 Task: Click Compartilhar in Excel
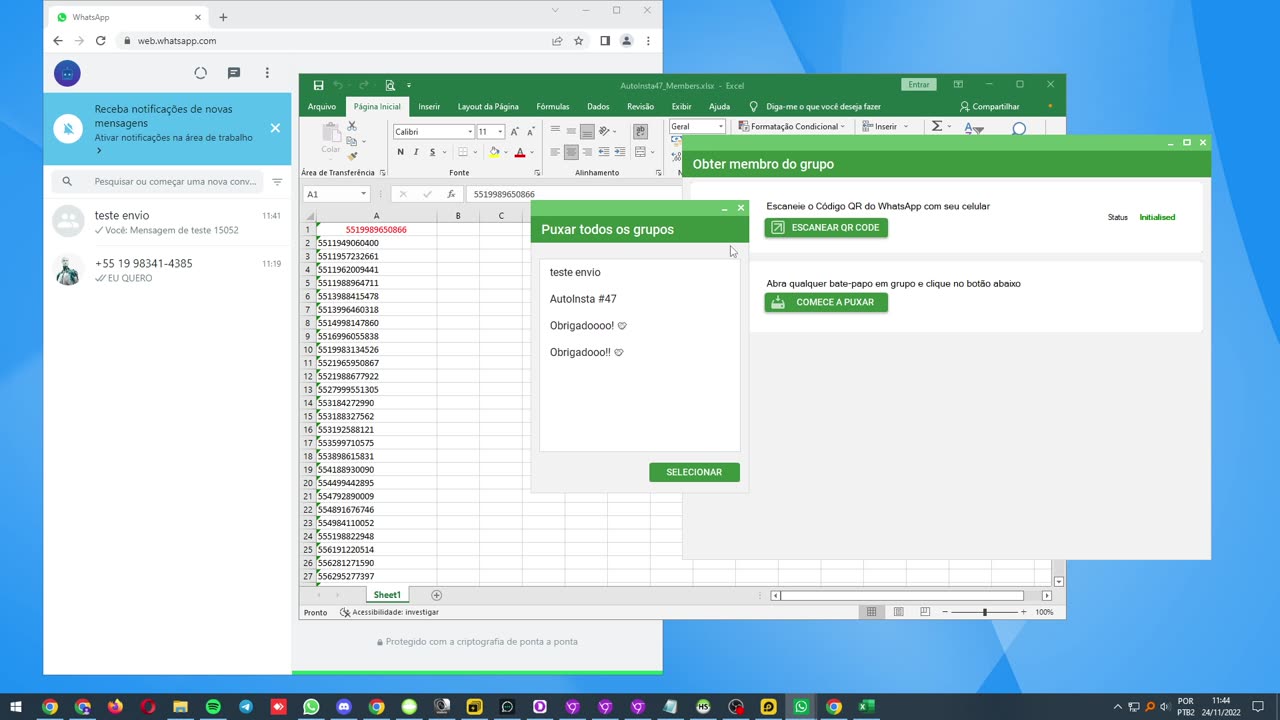coord(990,107)
